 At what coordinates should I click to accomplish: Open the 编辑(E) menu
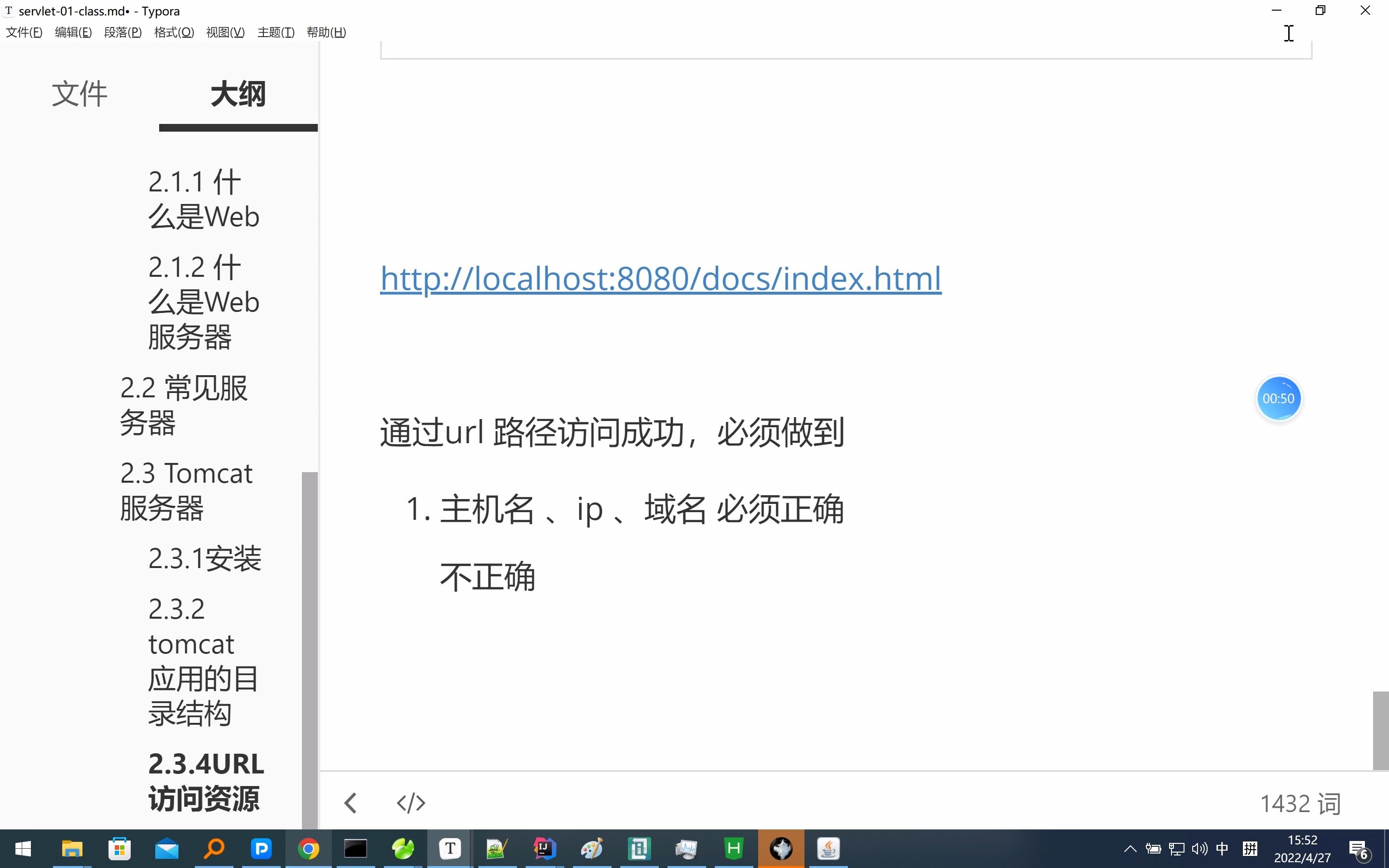(x=73, y=32)
